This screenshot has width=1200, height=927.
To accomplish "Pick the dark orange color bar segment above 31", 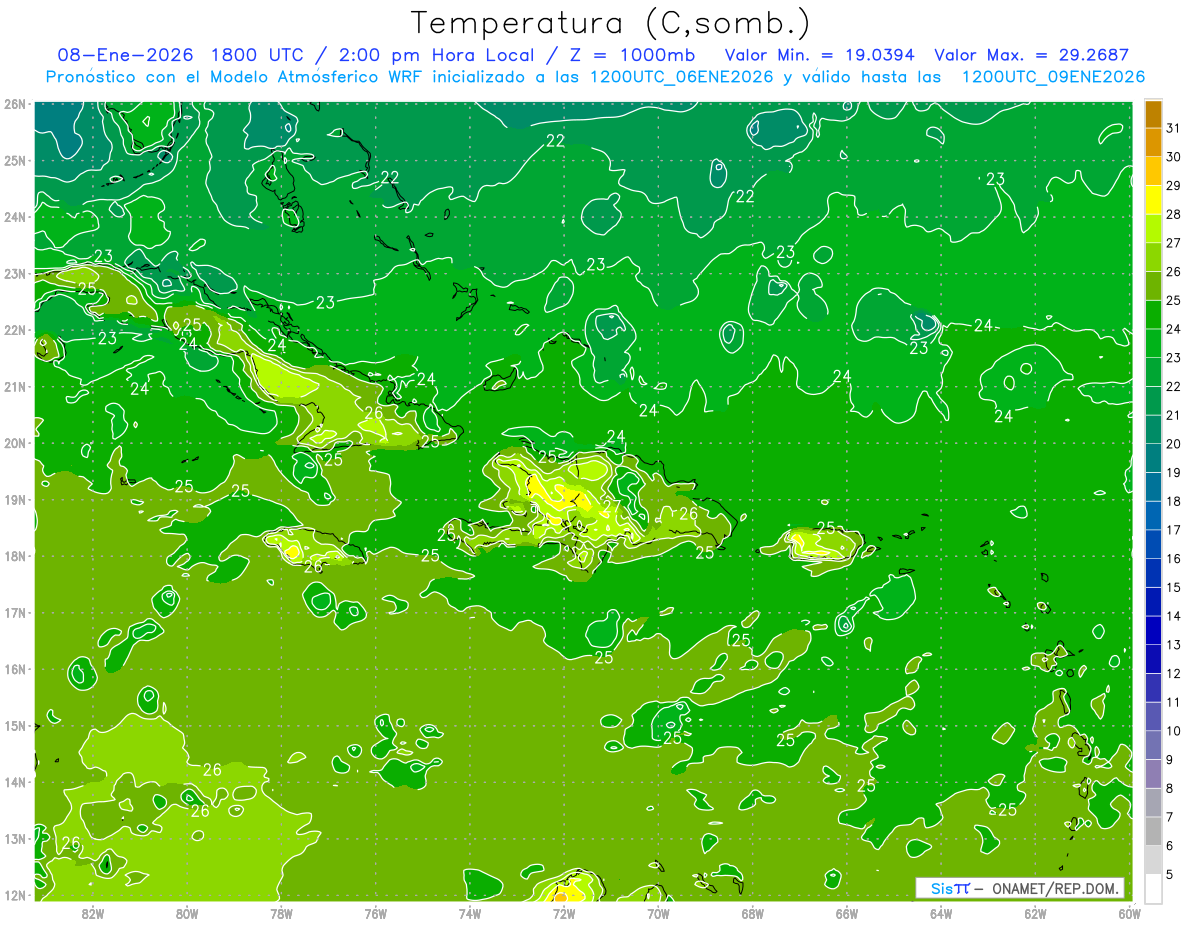I will pyautogui.click(x=1153, y=113).
